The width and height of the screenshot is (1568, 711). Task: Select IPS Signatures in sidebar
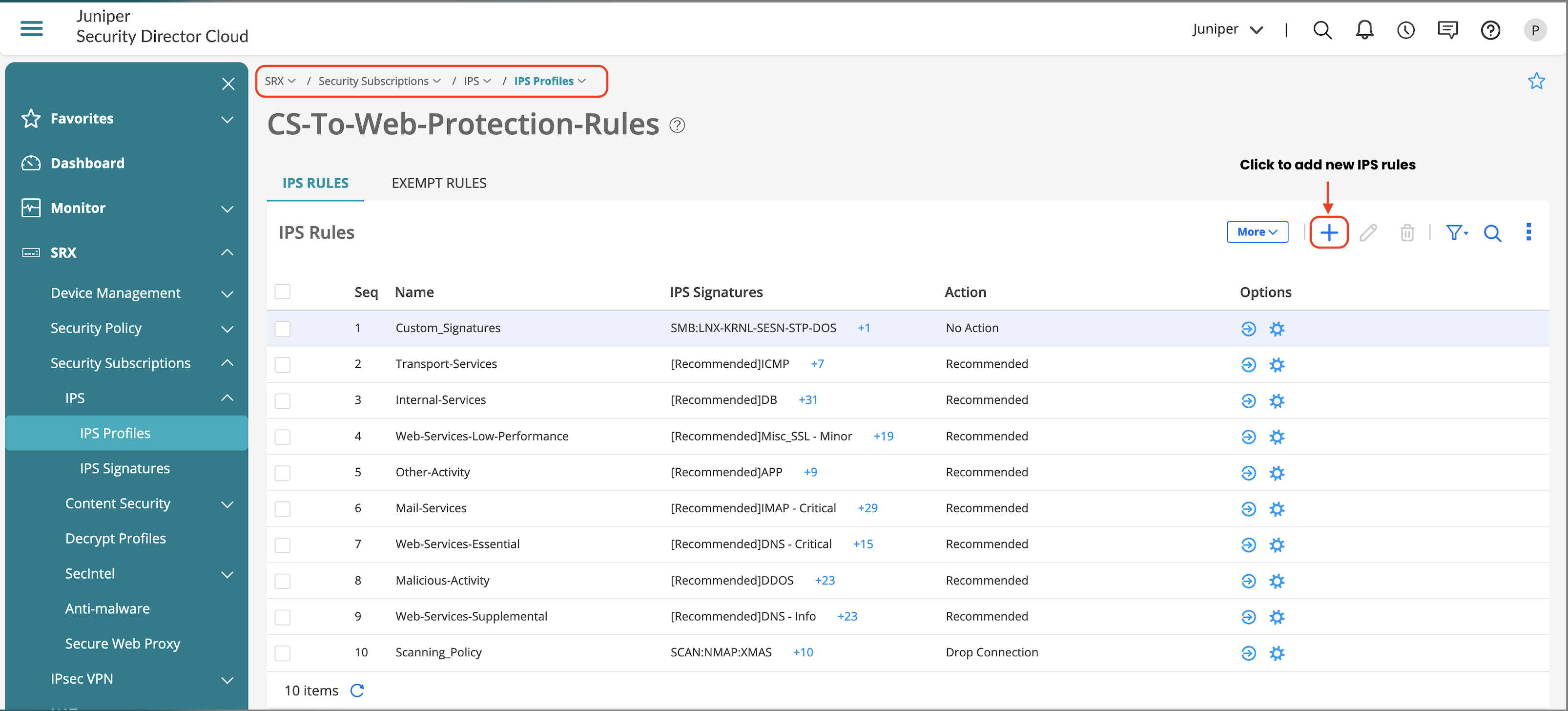125,468
